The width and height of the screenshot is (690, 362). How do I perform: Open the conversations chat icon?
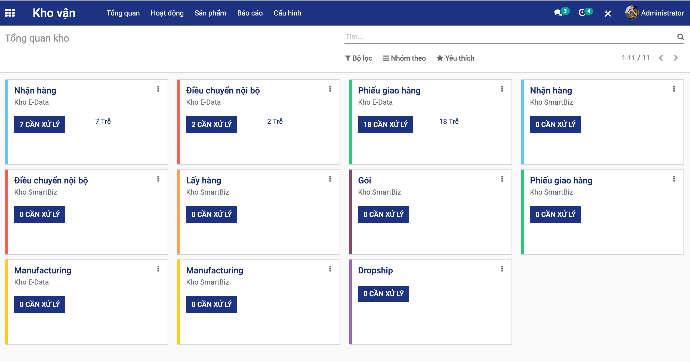pyautogui.click(x=558, y=13)
